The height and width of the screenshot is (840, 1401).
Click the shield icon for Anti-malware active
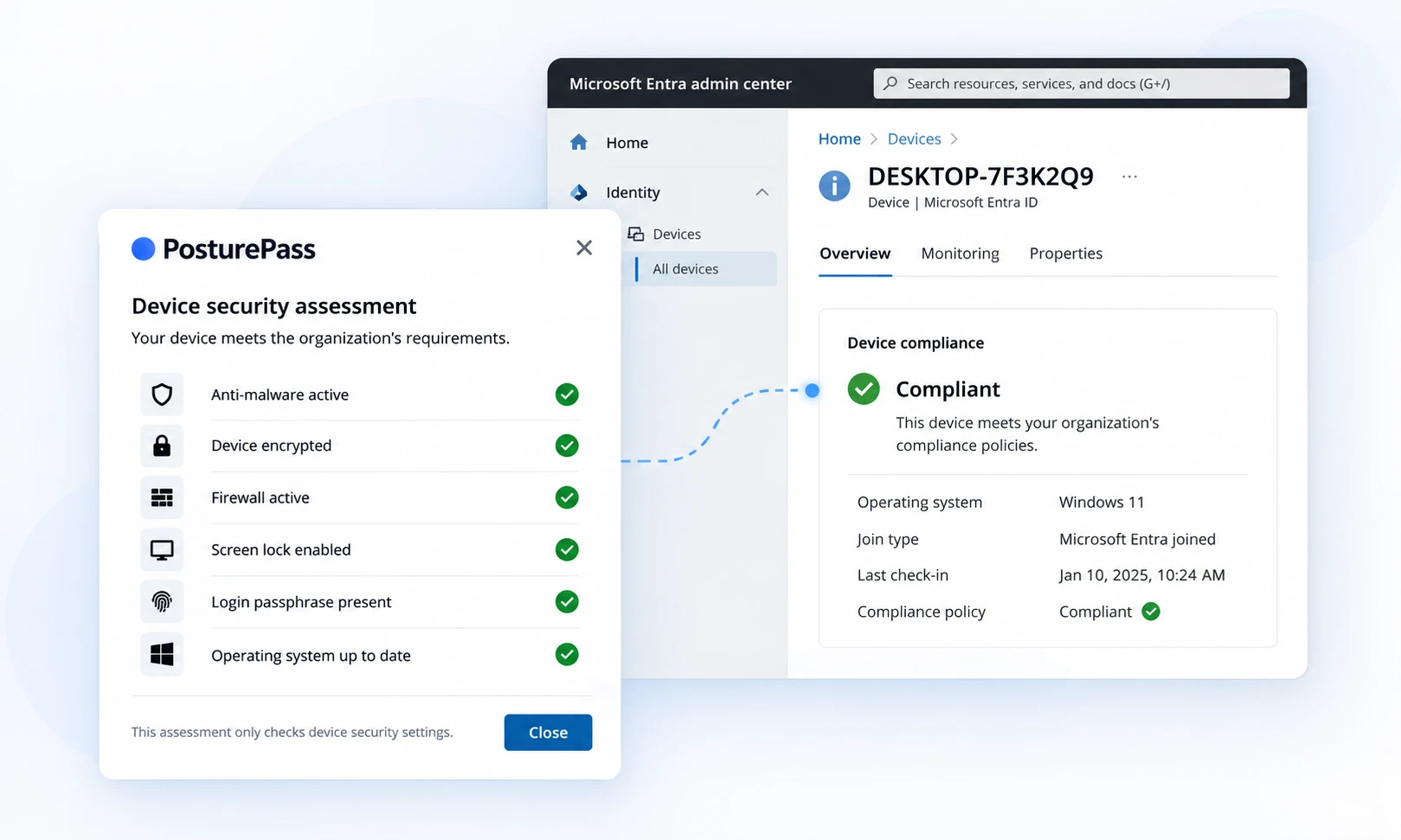point(162,394)
